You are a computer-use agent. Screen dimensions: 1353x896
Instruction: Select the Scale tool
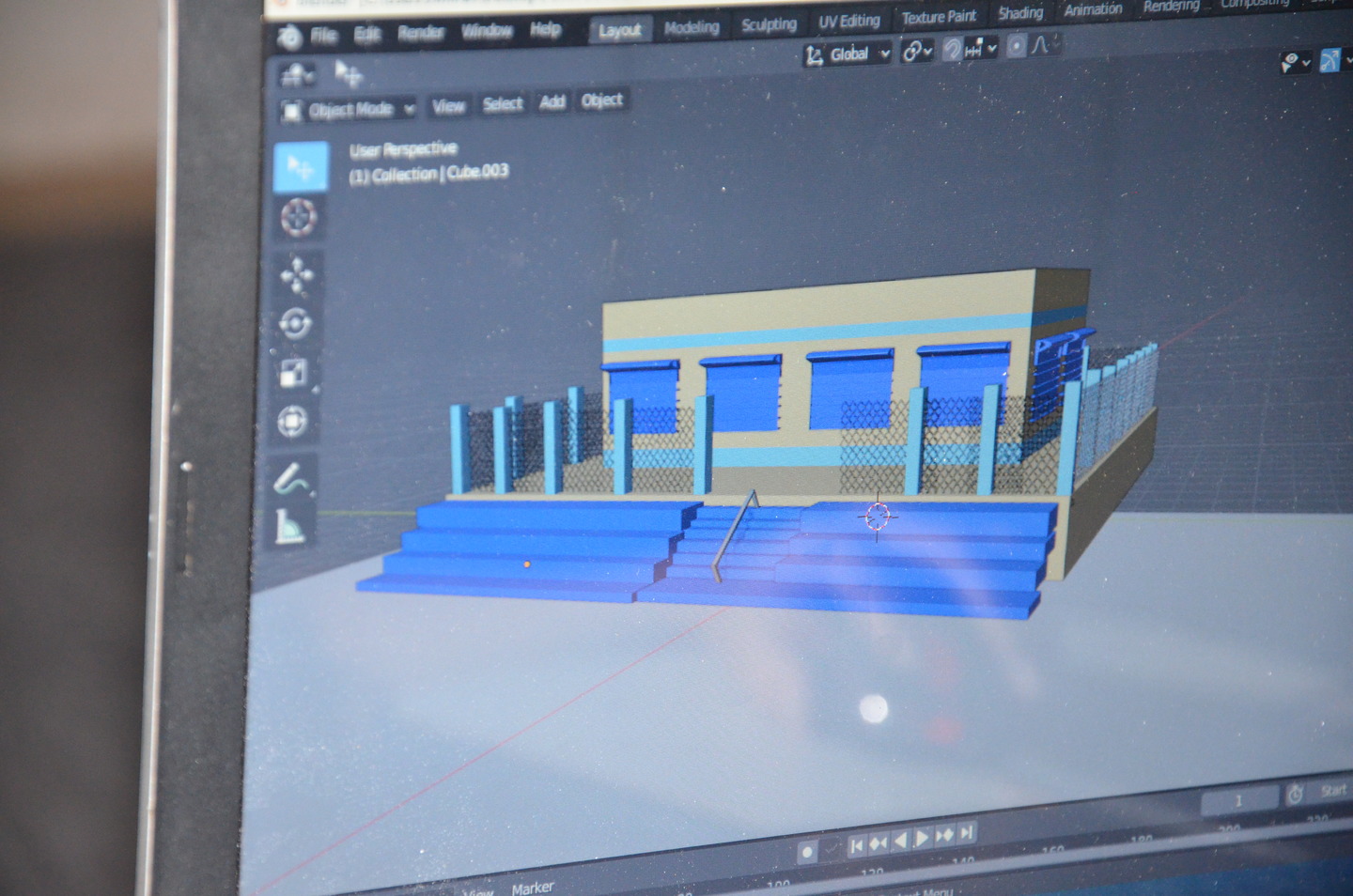(293, 373)
